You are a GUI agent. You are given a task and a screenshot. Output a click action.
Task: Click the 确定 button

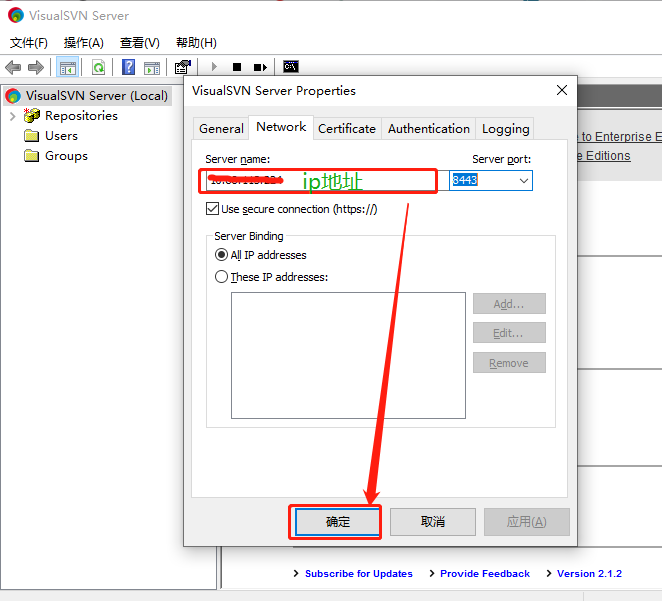click(x=337, y=522)
